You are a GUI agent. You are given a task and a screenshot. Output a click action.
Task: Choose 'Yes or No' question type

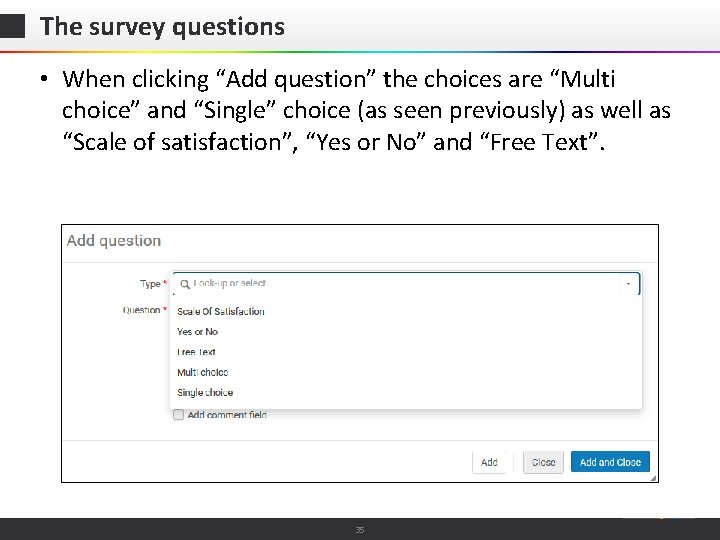(x=198, y=332)
